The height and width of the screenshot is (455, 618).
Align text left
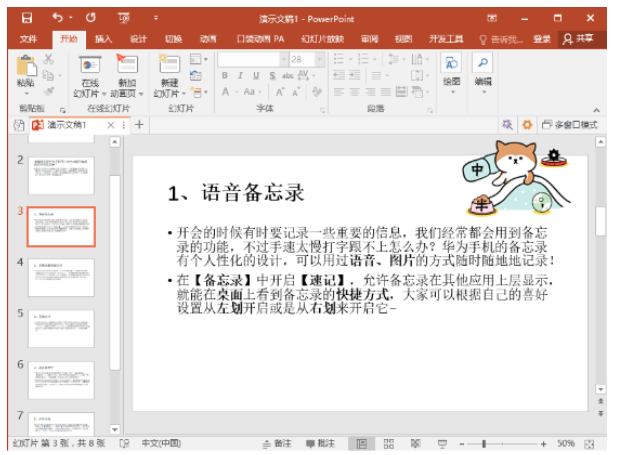click(339, 92)
